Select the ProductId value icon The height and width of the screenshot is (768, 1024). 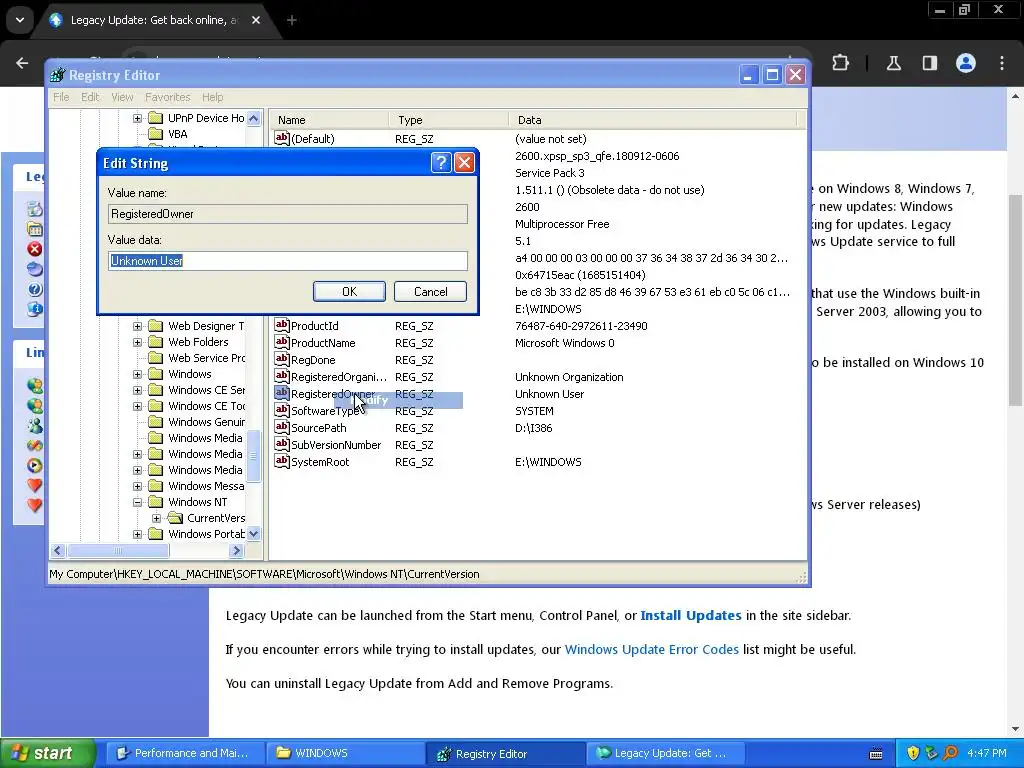[x=281, y=325]
